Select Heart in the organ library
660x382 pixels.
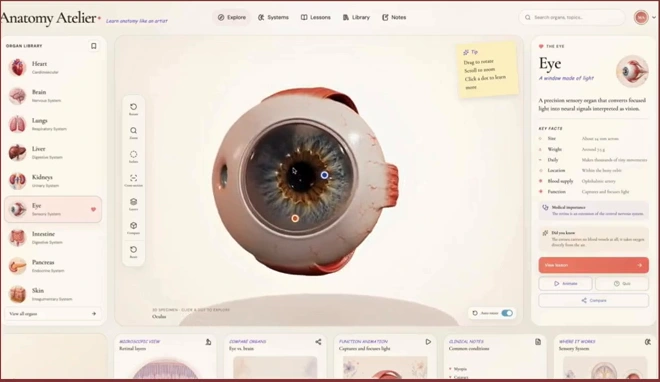click(53, 67)
